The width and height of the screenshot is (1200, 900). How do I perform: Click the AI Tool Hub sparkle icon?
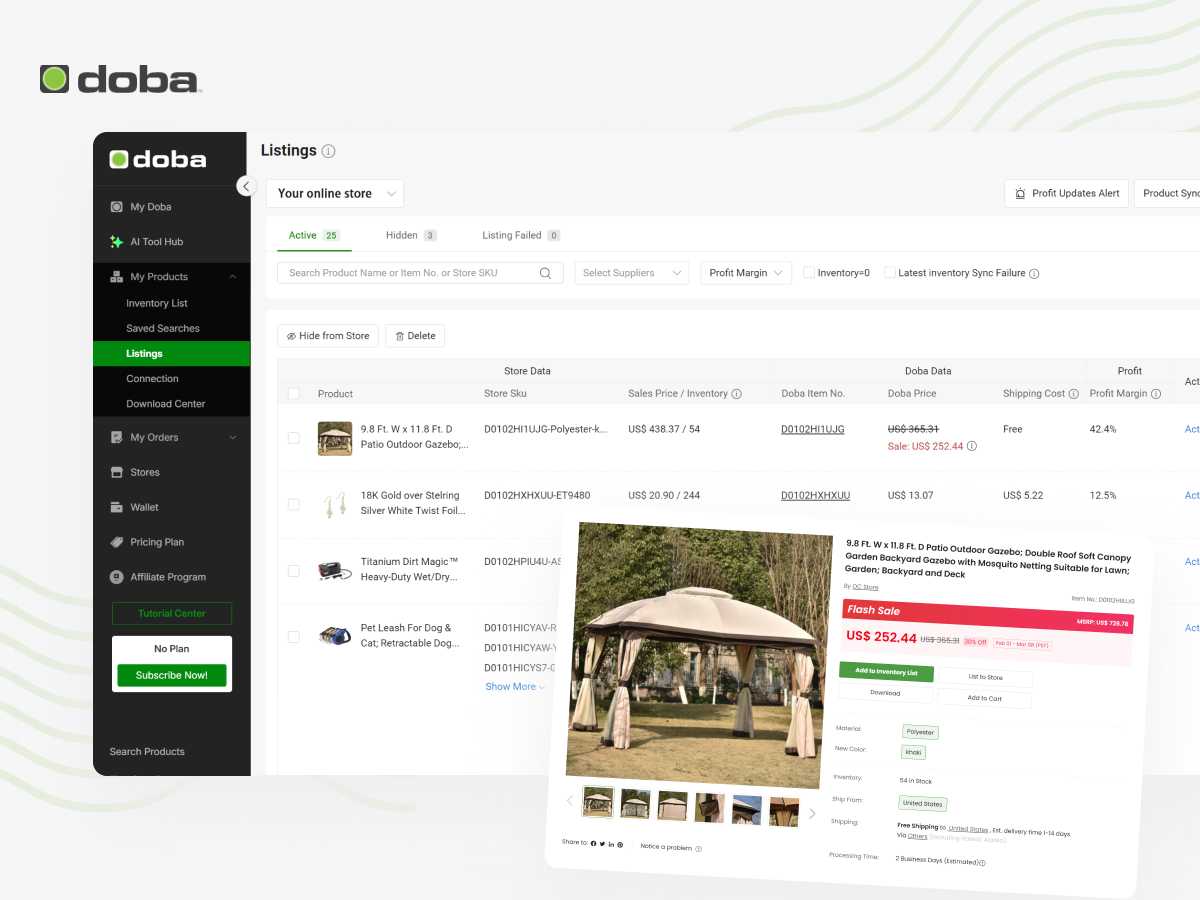click(x=117, y=242)
